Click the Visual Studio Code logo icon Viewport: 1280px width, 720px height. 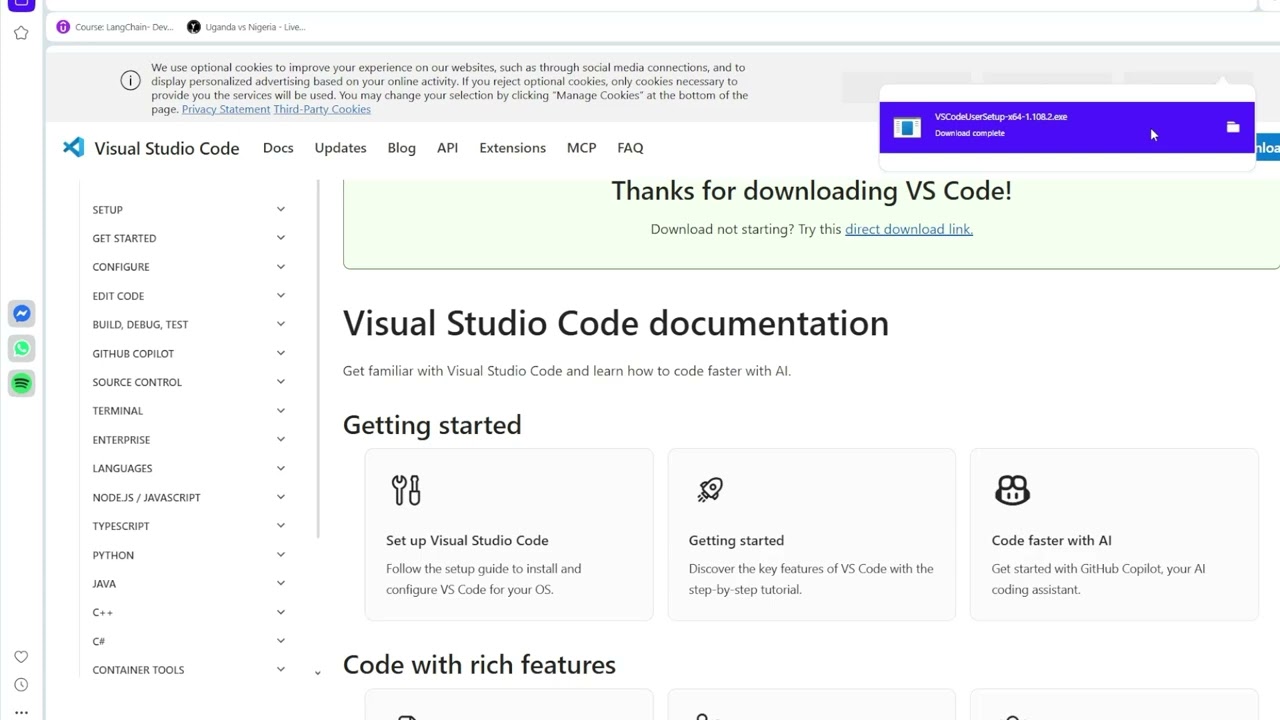coord(74,147)
